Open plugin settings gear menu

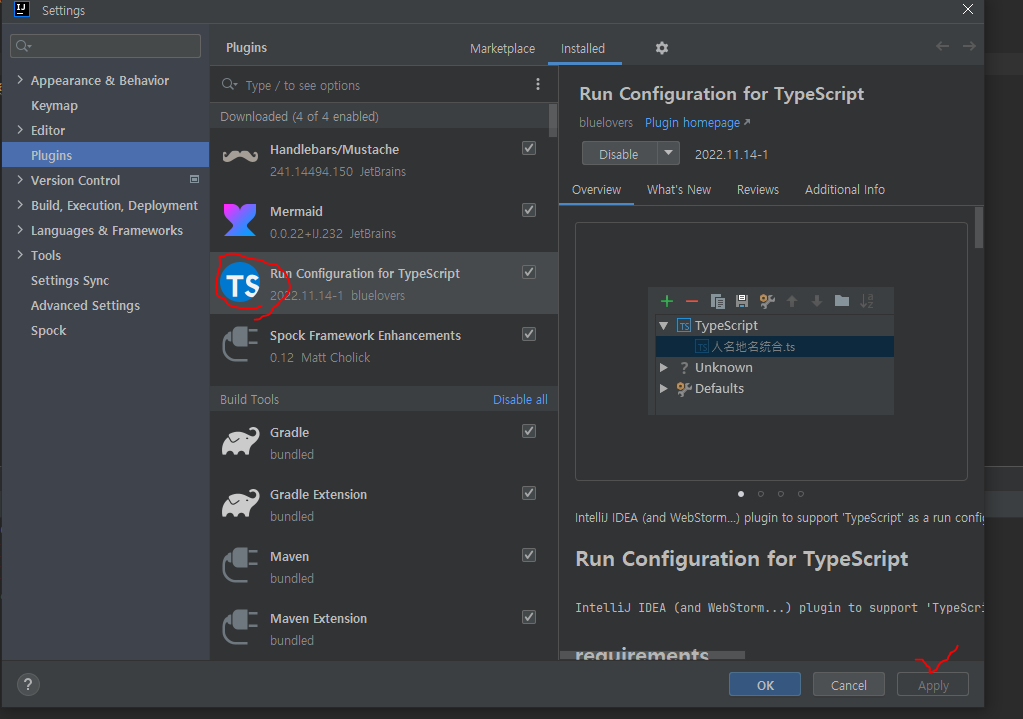662,48
